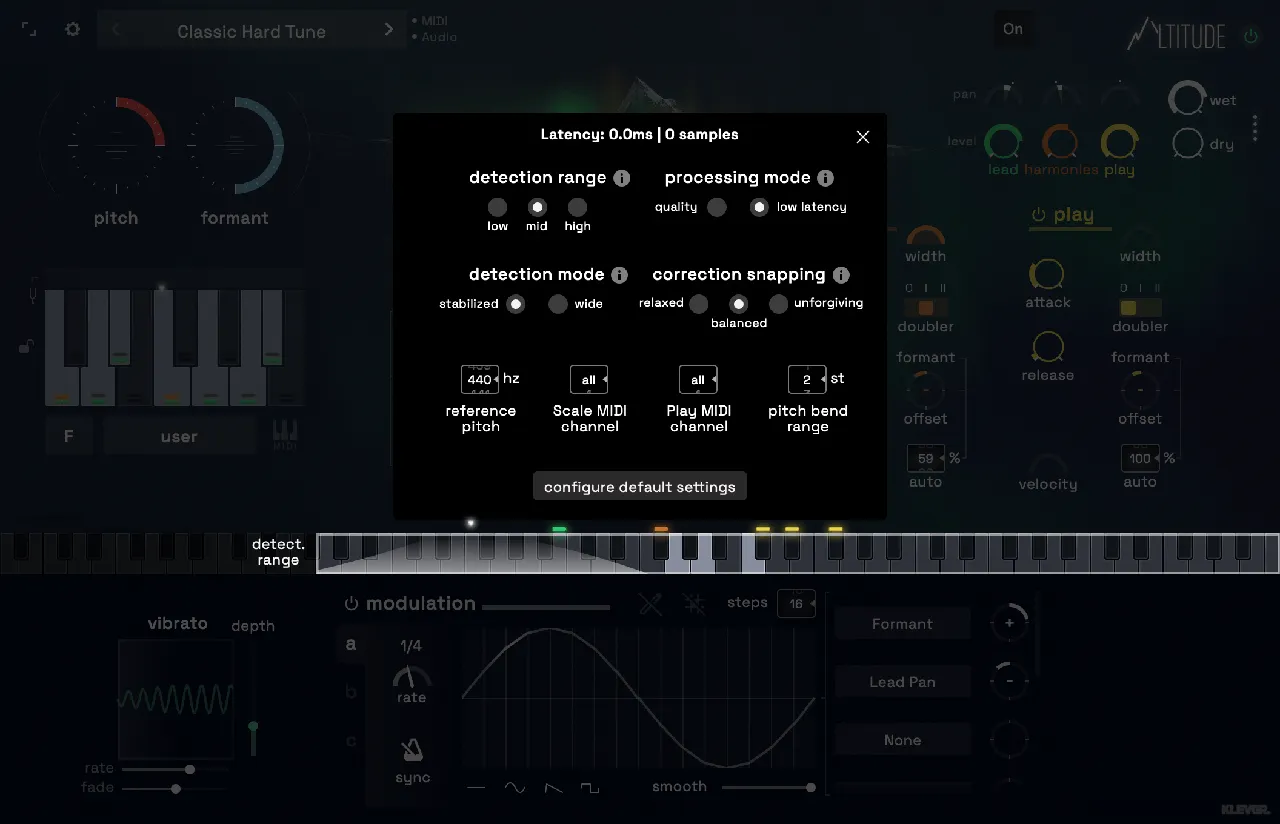Show the detection mode info icon
Image resolution: width=1280 pixels, height=824 pixels.
[x=619, y=275]
